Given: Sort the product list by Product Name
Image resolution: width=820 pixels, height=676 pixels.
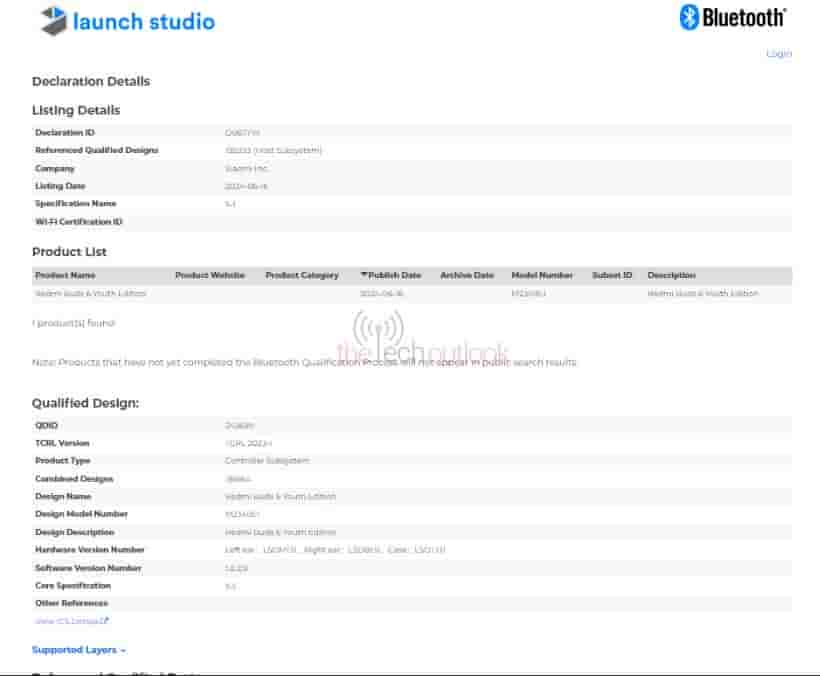Looking at the screenshot, I should coord(65,275).
